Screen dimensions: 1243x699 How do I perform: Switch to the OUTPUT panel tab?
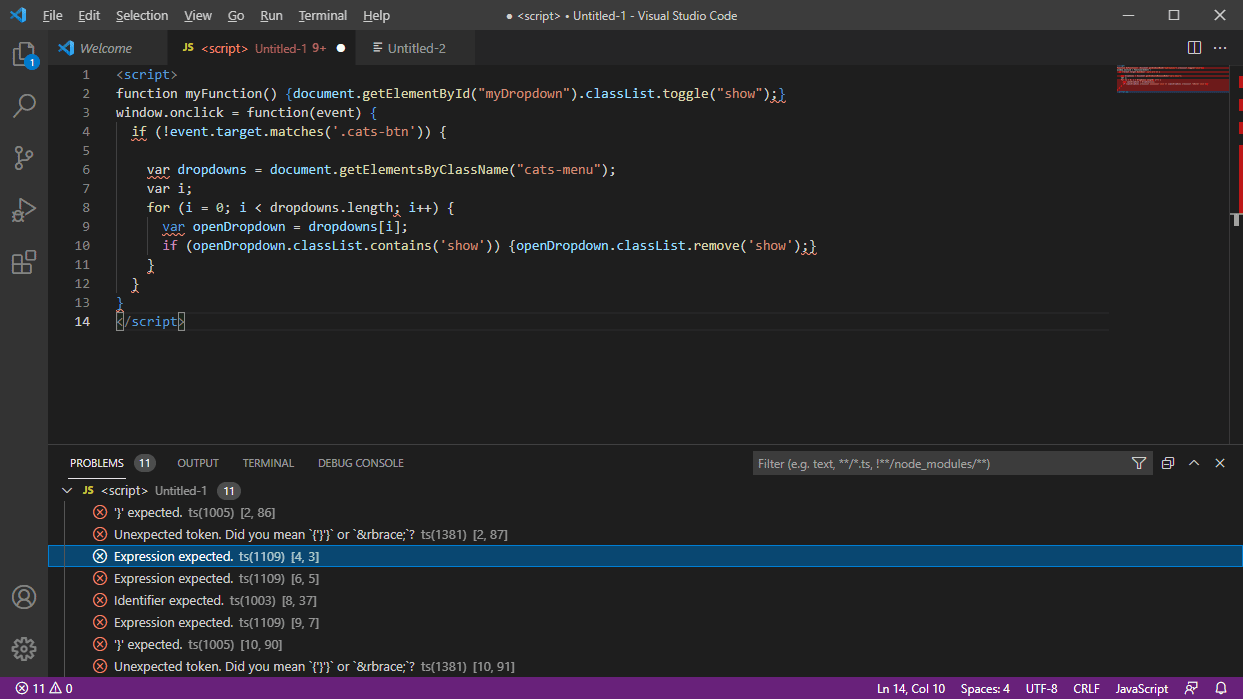[198, 463]
